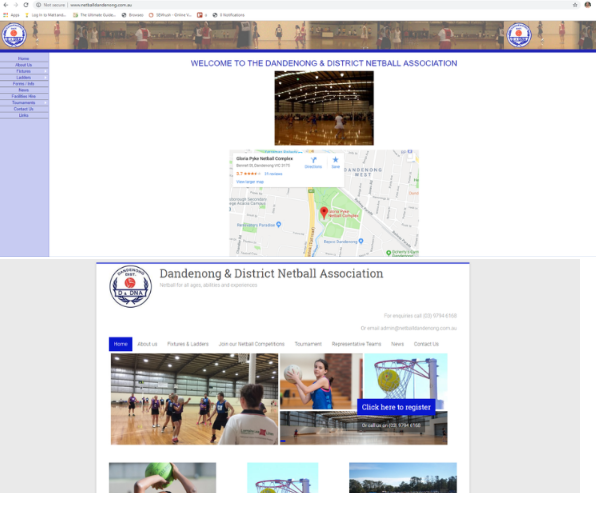
Task: Open 'Fixtures & Ladders' nav item
Action: pos(188,344)
